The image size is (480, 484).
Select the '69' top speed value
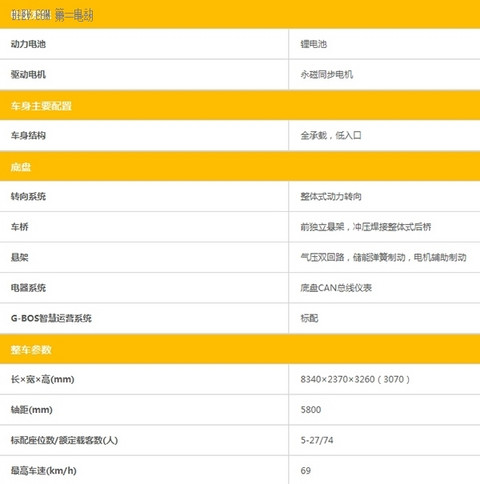(x=305, y=471)
